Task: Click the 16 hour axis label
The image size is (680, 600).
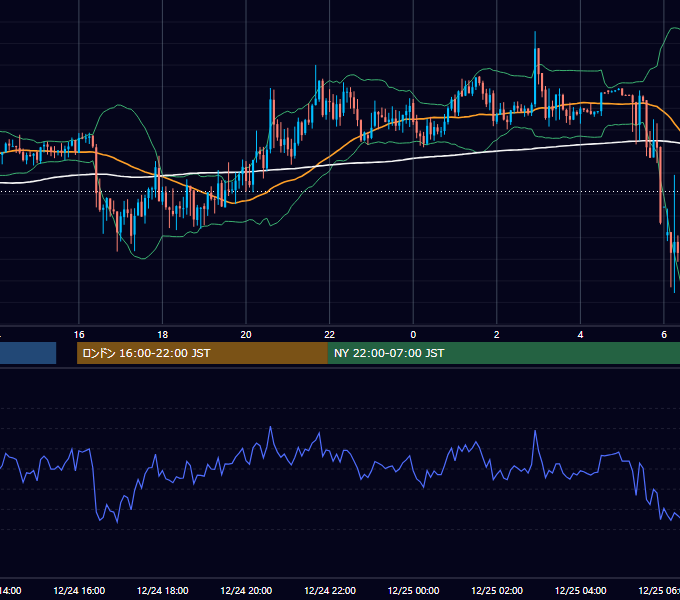Action: click(79, 335)
